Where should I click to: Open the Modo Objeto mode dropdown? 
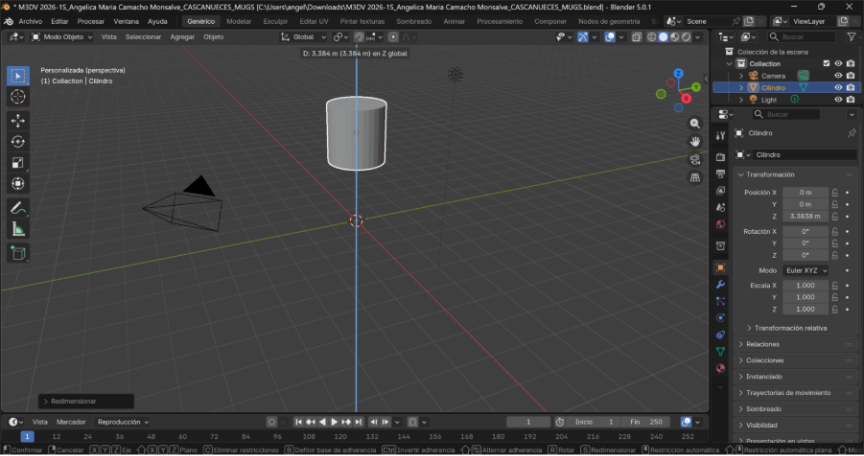pos(62,36)
